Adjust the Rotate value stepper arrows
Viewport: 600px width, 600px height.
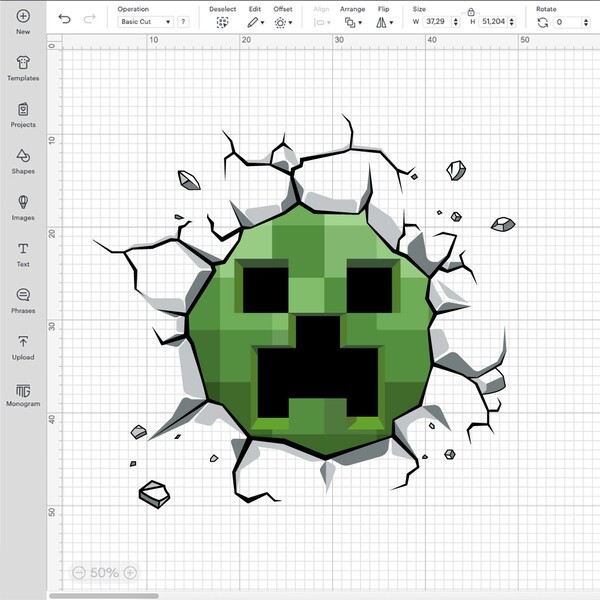[x=586, y=22]
